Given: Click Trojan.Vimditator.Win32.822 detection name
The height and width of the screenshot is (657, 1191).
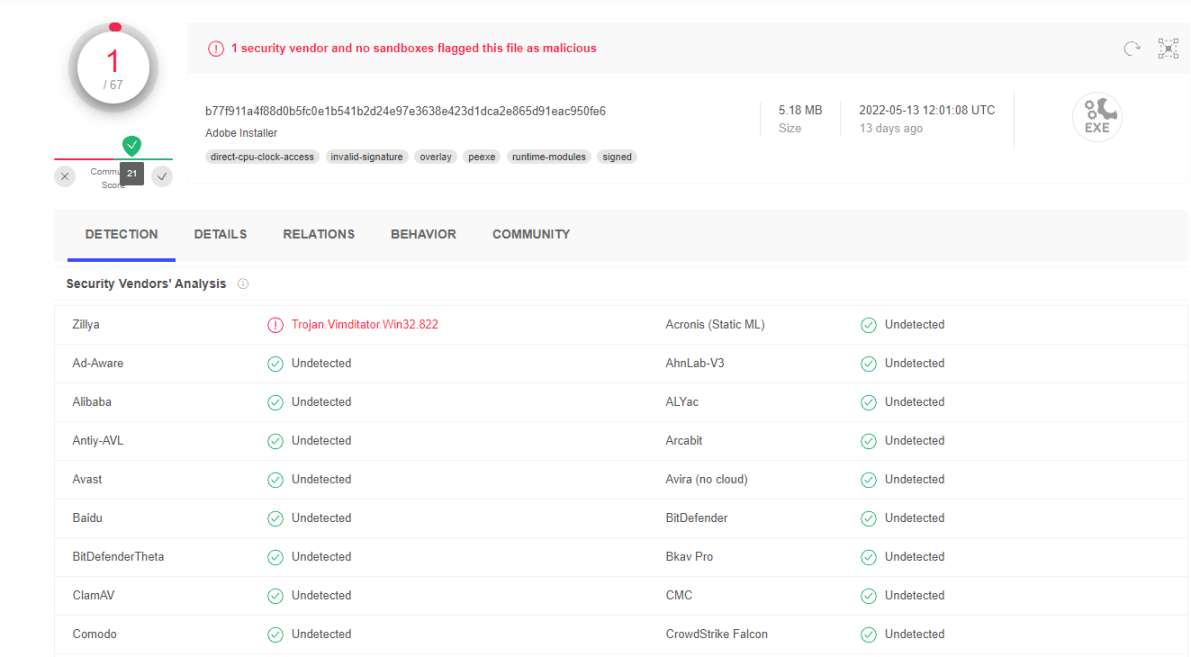Looking at the screenshot, I should tap(365, 324).
